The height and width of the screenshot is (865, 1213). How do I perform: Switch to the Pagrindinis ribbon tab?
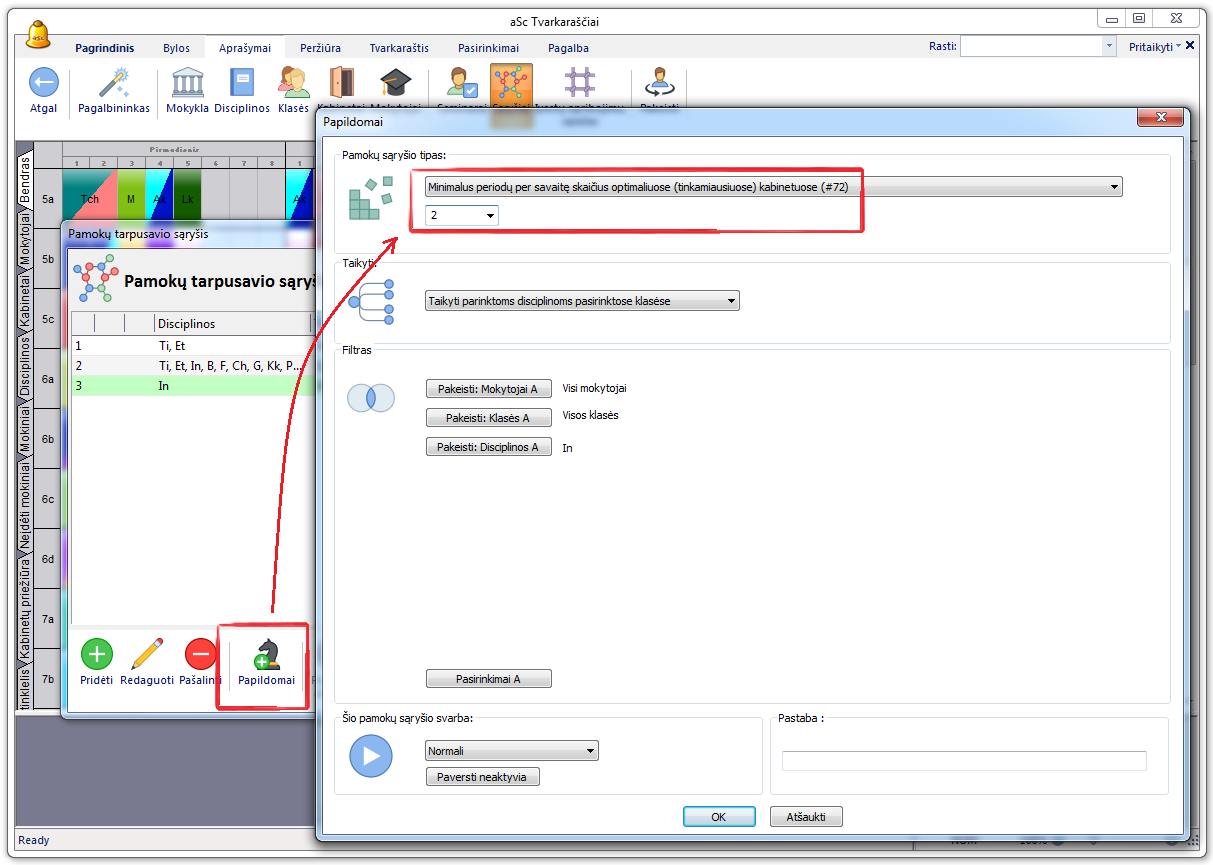[104, 48]
